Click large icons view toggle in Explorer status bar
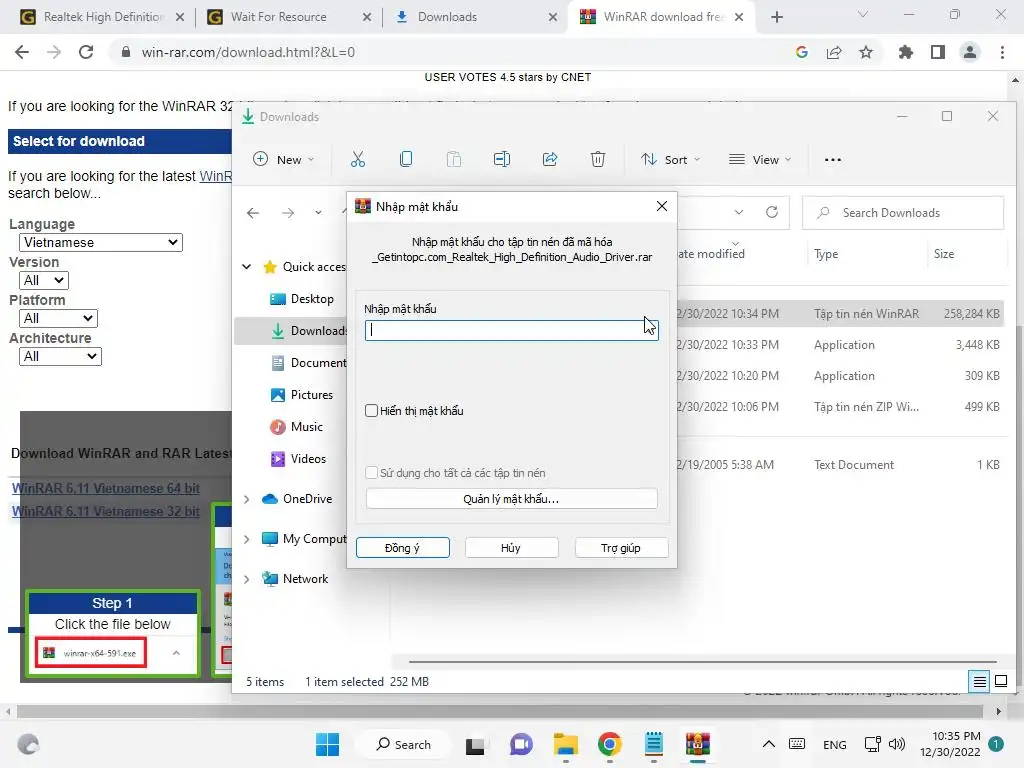 point(1001,682)
